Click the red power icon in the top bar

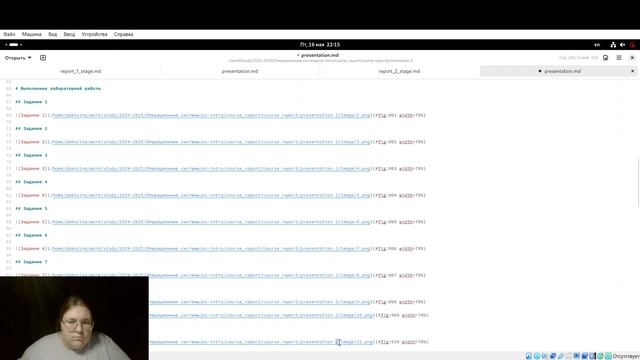(633, 44)
